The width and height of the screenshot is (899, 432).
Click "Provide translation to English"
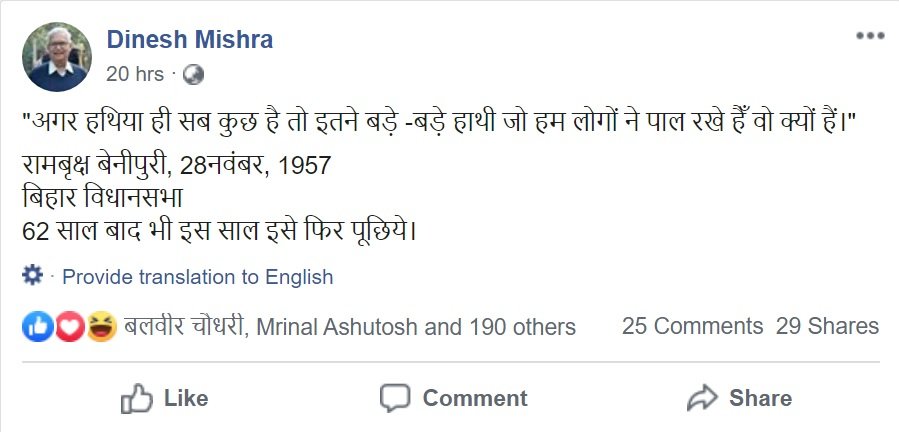pyautogui.click(x=197, y=277)
